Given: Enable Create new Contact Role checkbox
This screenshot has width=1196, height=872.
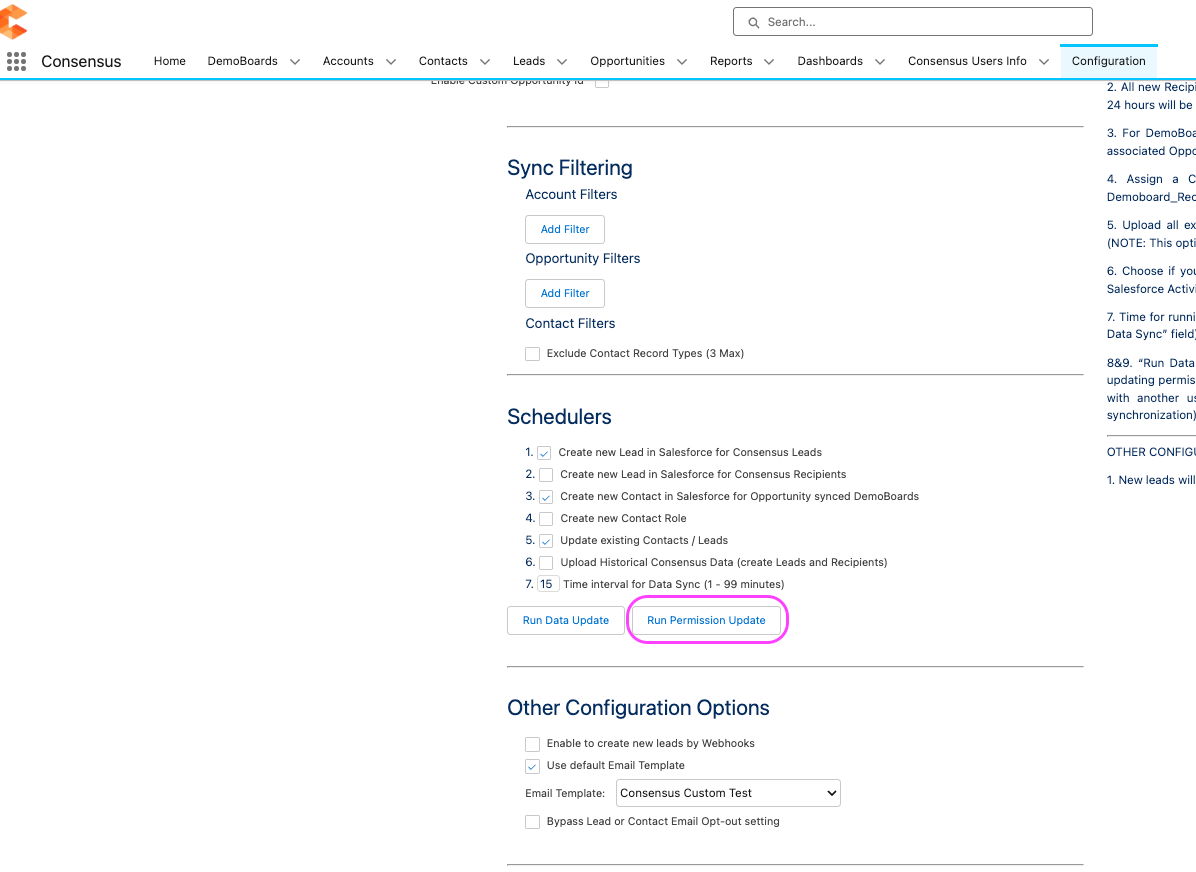Looking at the screenshot, I should pyautogui.click(x=546, y=520).
